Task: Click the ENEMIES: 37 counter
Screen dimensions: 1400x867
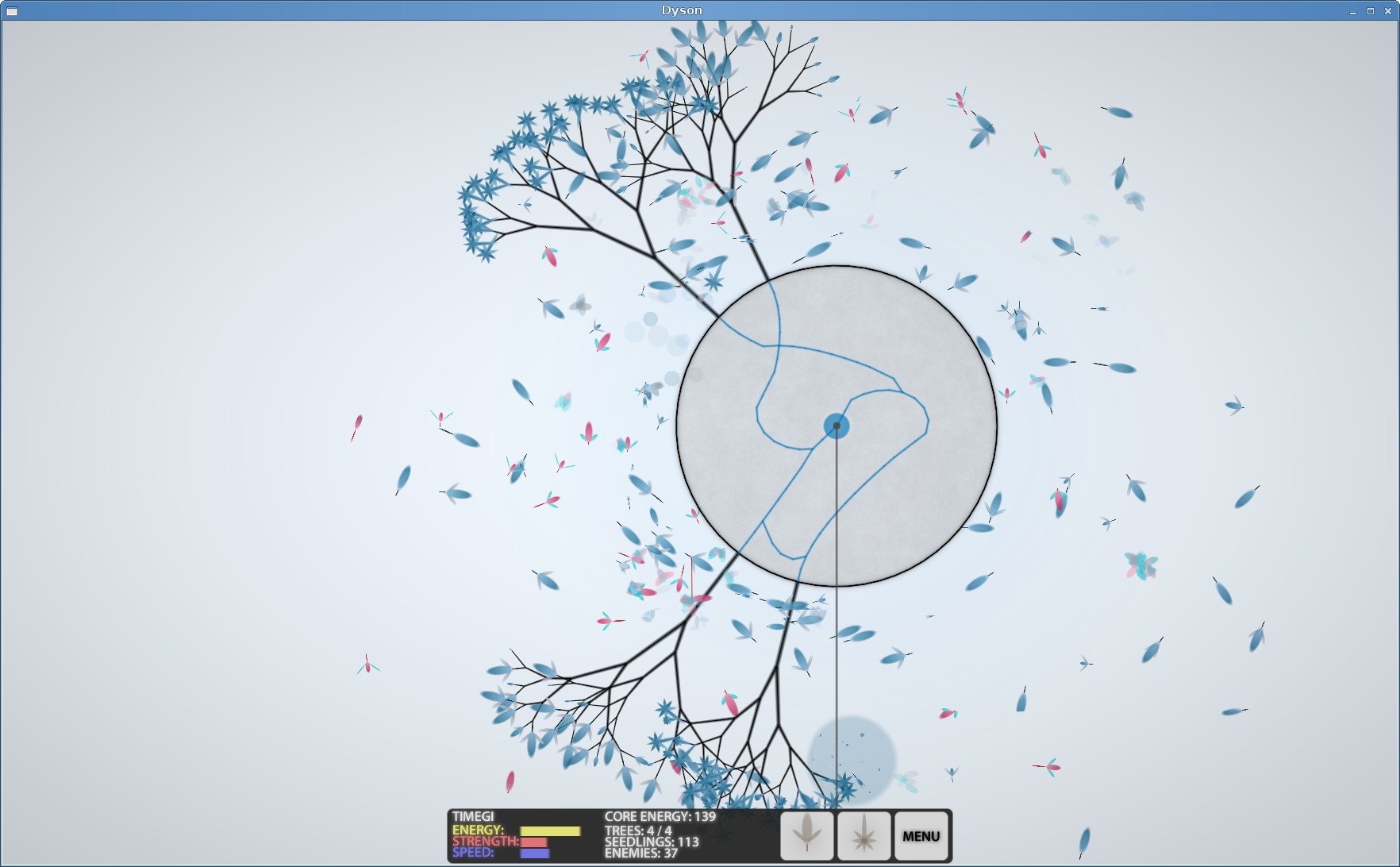Action: point(641,853)
